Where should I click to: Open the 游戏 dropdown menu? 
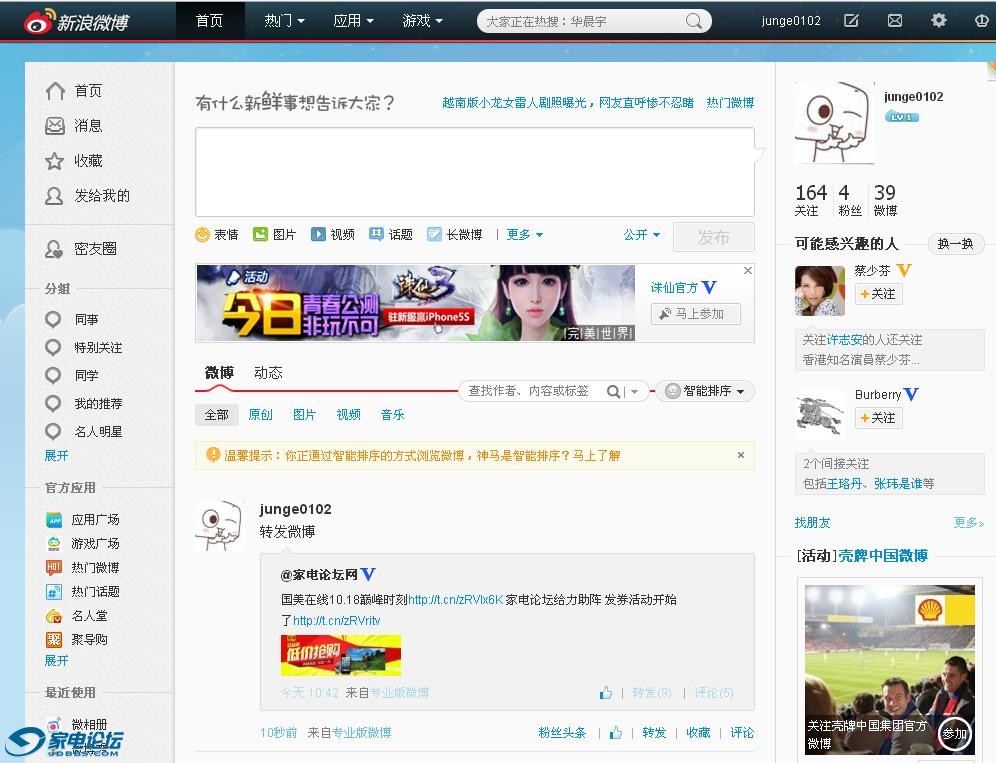click(x=422, y=21)
